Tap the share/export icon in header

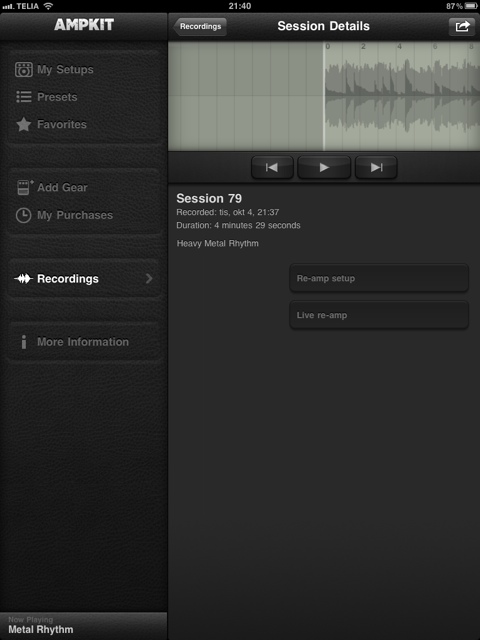(462, 26)
